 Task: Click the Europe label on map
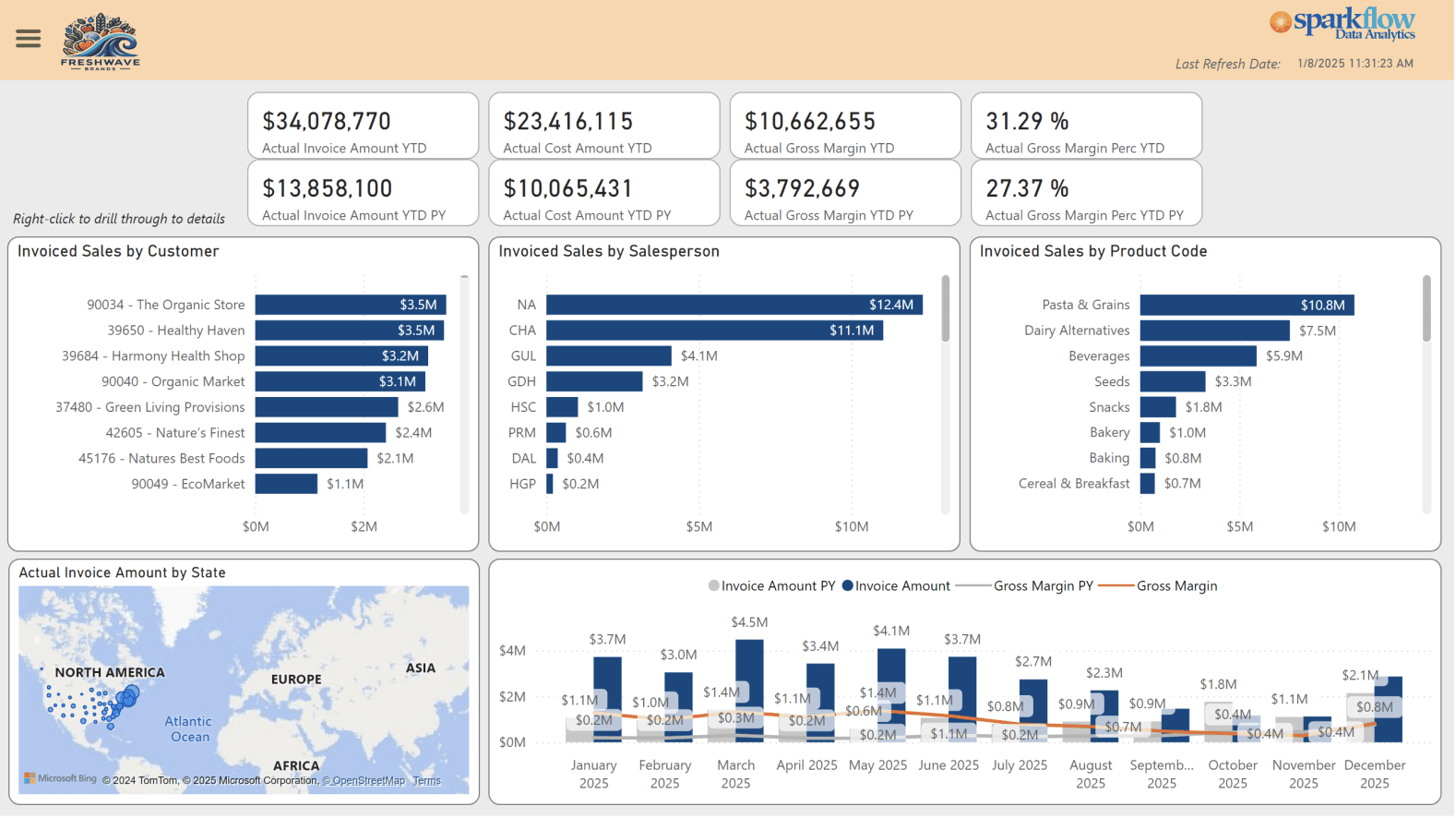(x=296, y=680)
